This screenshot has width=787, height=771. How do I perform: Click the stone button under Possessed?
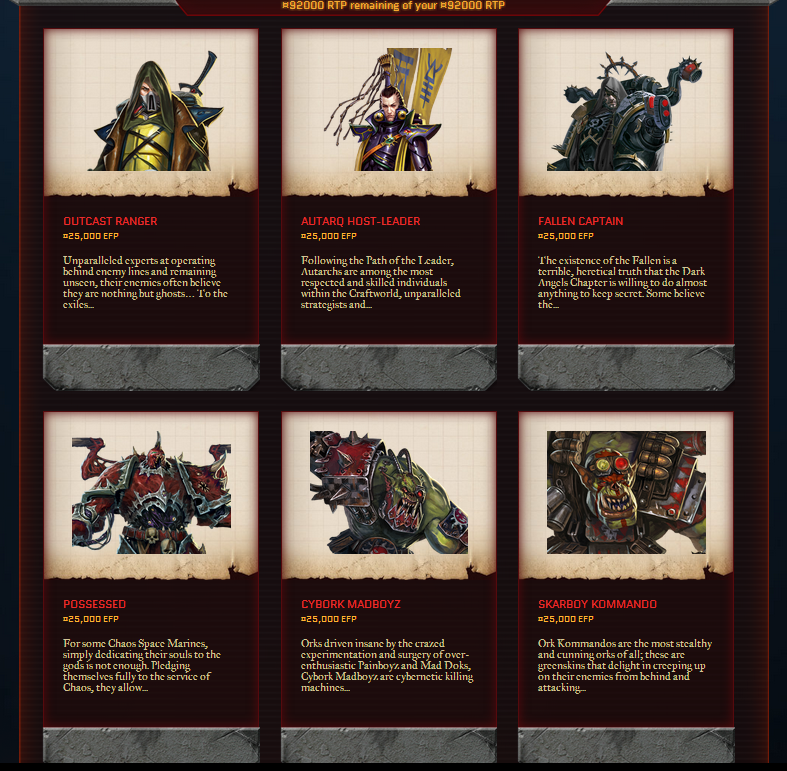[151, 745]
